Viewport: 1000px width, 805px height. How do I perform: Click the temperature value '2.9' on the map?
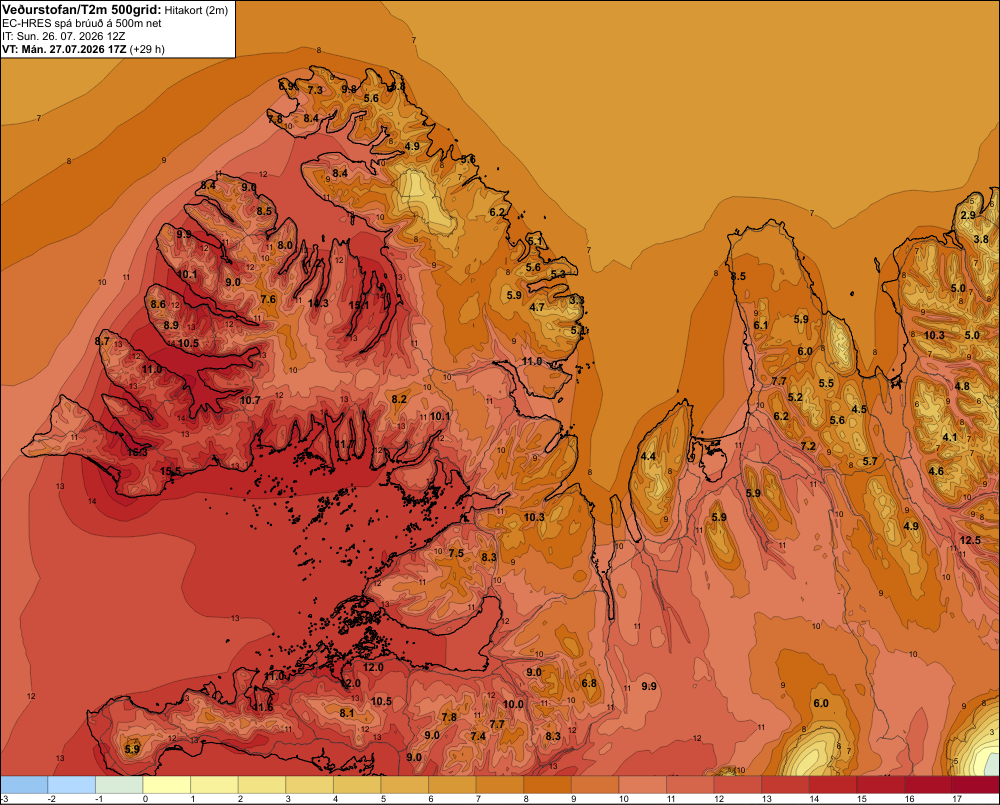click(968, 215)
